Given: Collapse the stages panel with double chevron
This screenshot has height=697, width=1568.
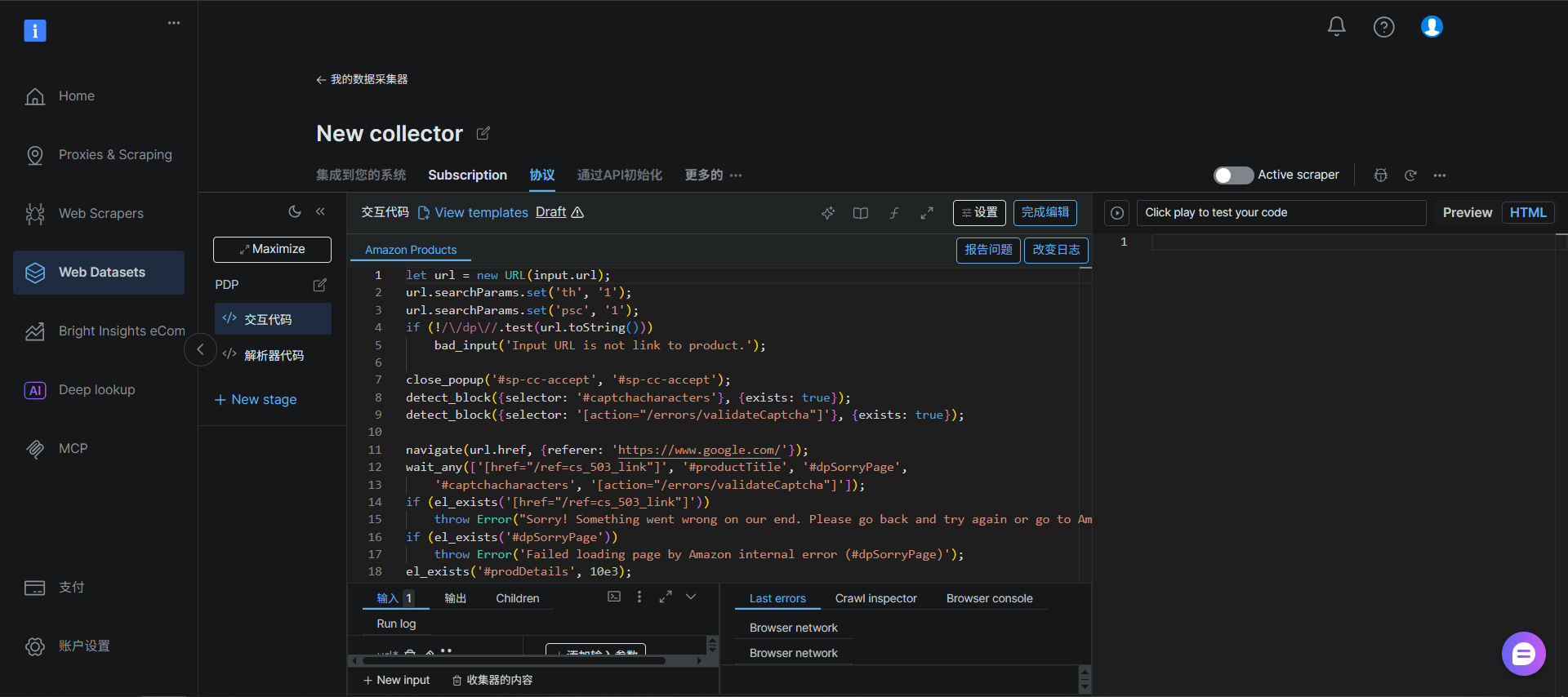Looking at the screenshot, I should click(x=320, y=211).
